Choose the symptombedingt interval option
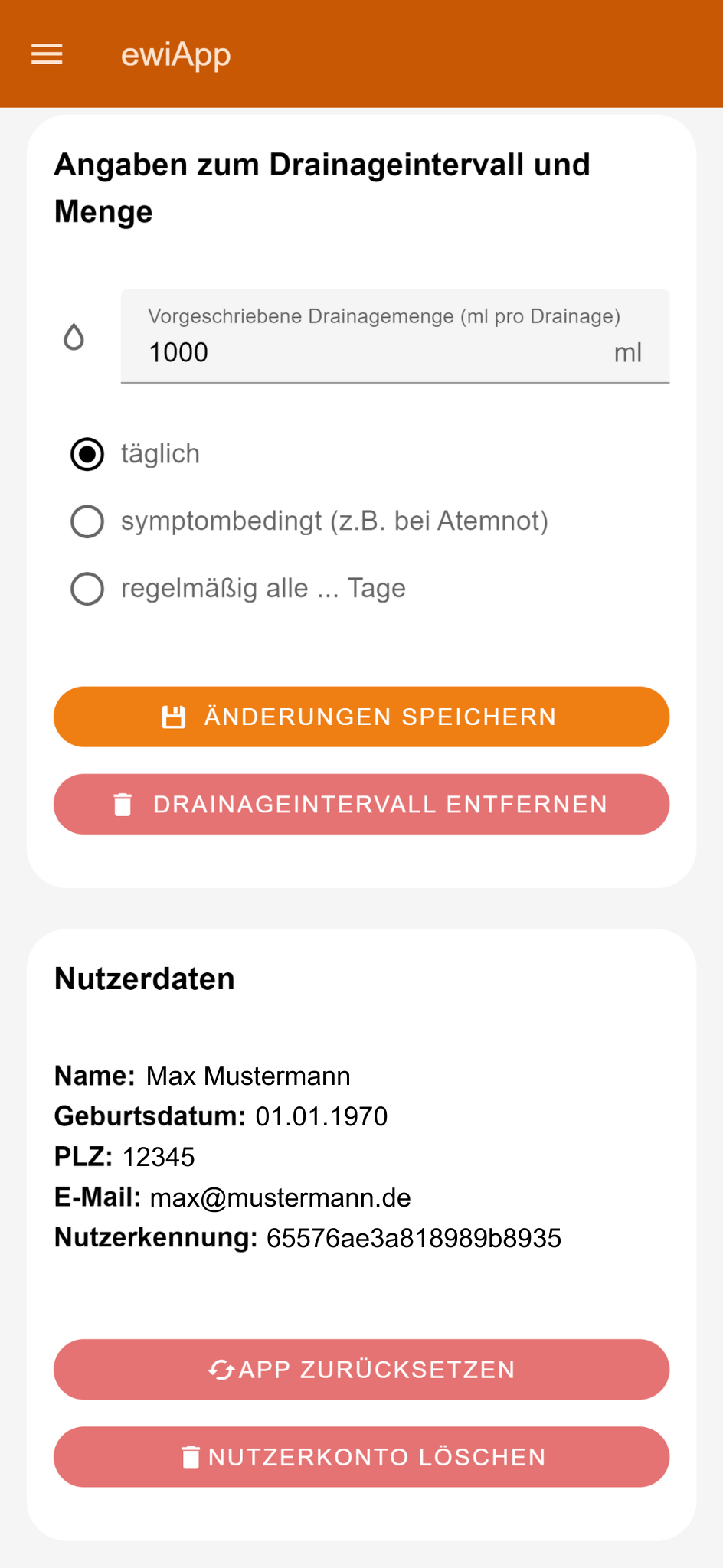The height and width of the screenshot is (1568, 723). (x=87, y=521)
